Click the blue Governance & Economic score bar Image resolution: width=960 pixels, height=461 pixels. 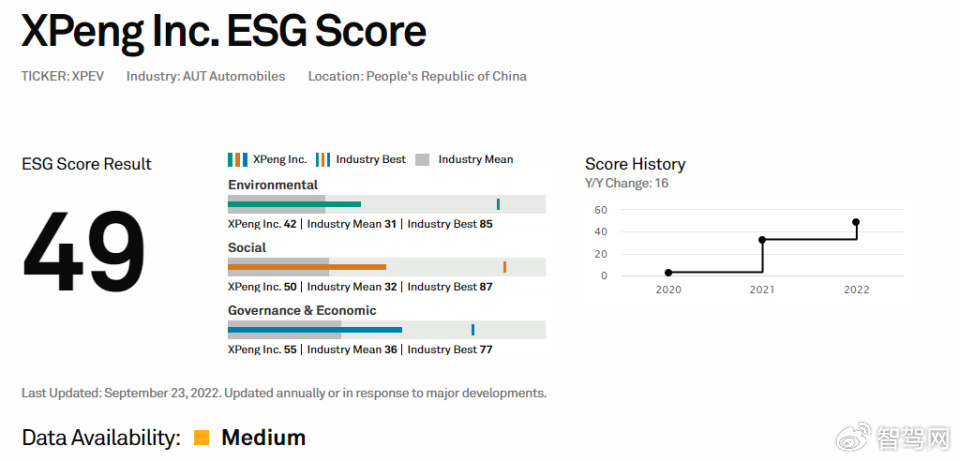315,330
